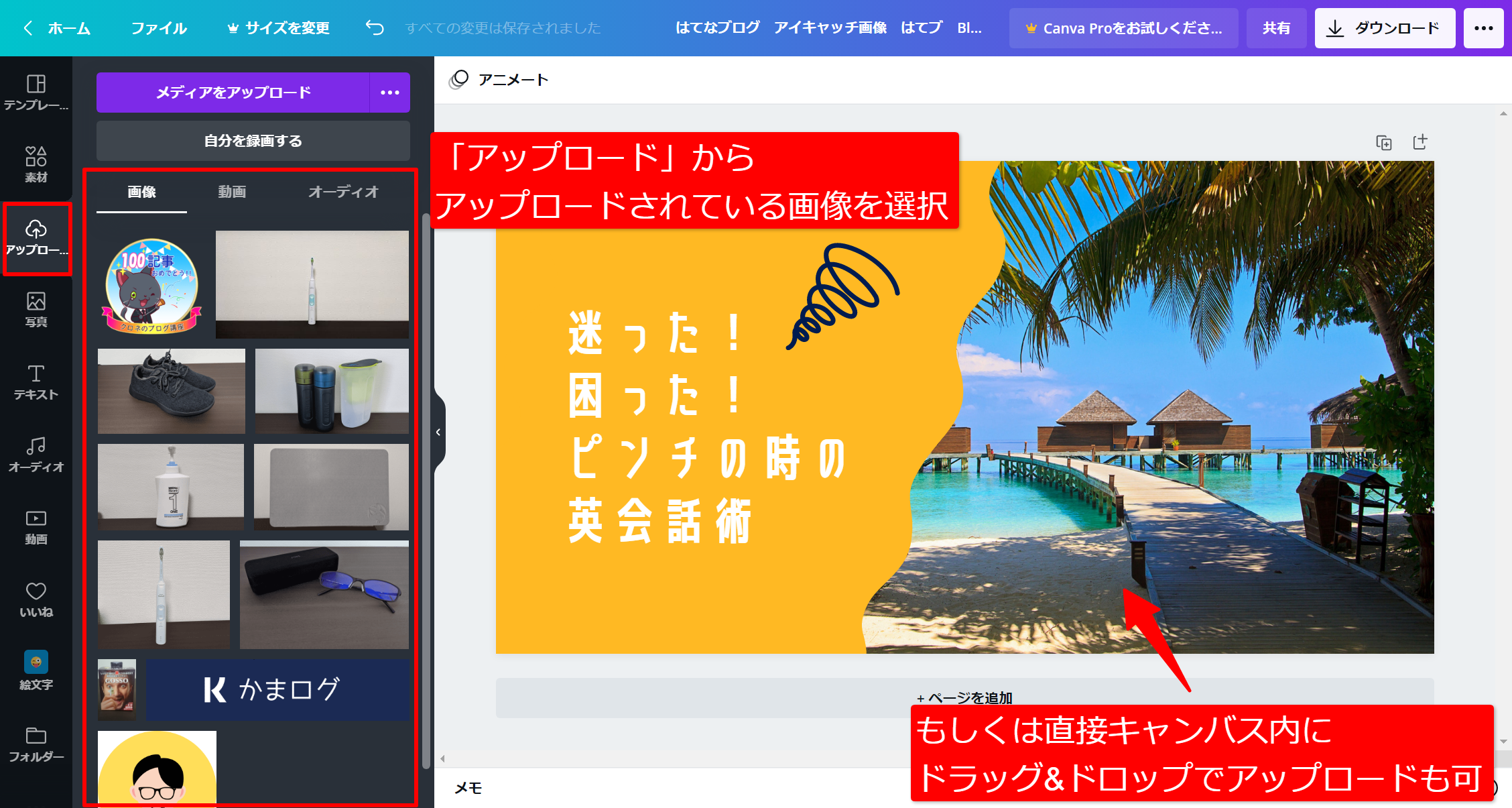Viewport: 1512px width, 808px height.
Task: Click the duplicate page icon
Action: (x=1384, y=142)
